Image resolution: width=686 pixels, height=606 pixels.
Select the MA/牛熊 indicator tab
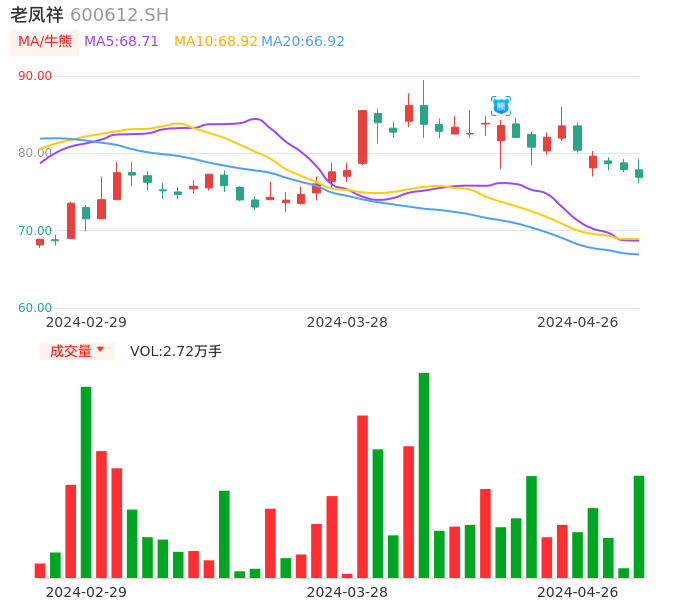[x=44, y=42]
